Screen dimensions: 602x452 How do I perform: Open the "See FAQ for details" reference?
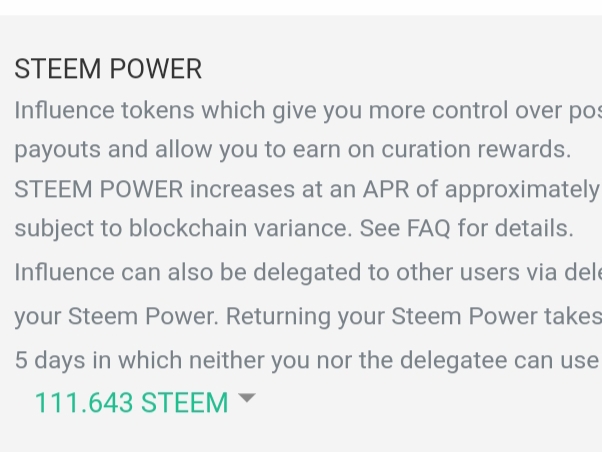[466, 228]
